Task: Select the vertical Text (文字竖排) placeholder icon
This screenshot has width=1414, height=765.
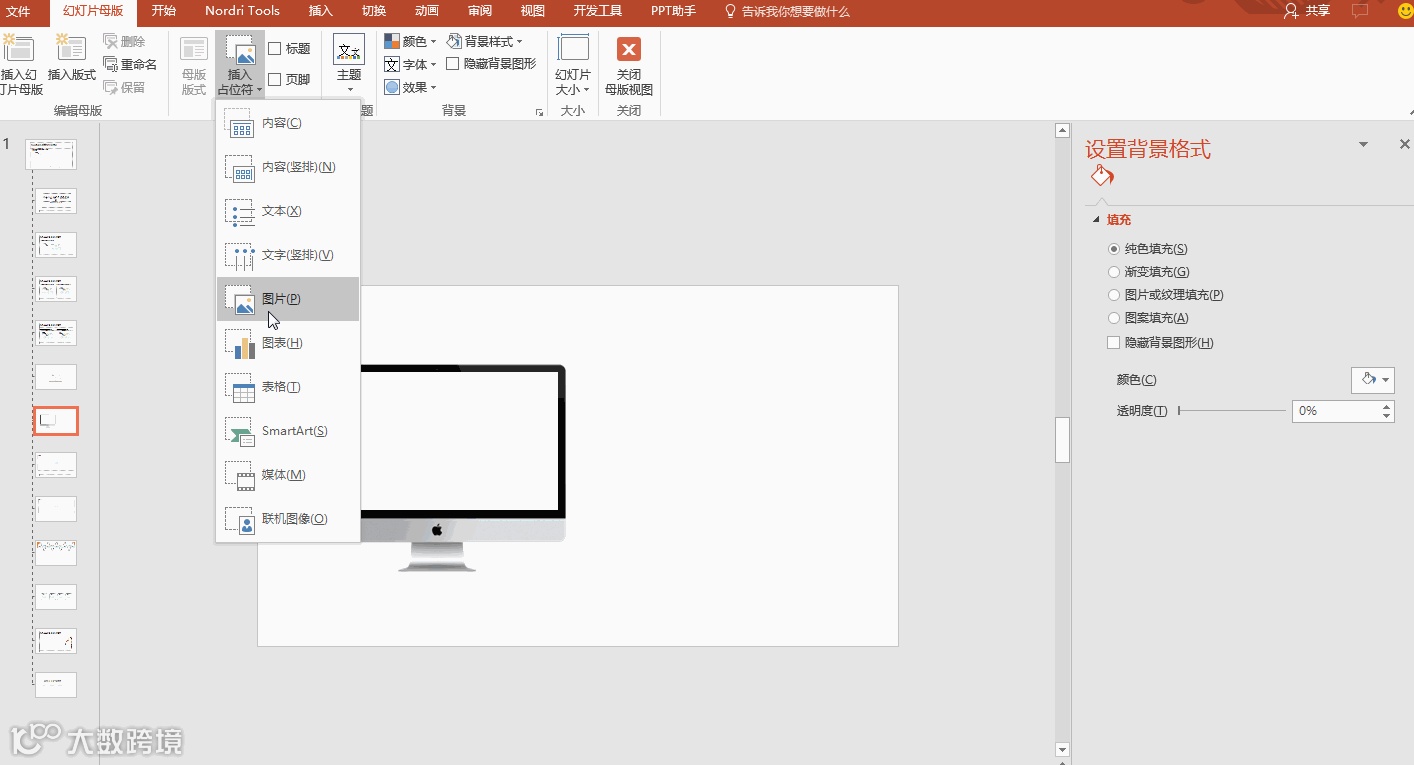Action: (240, 255)
